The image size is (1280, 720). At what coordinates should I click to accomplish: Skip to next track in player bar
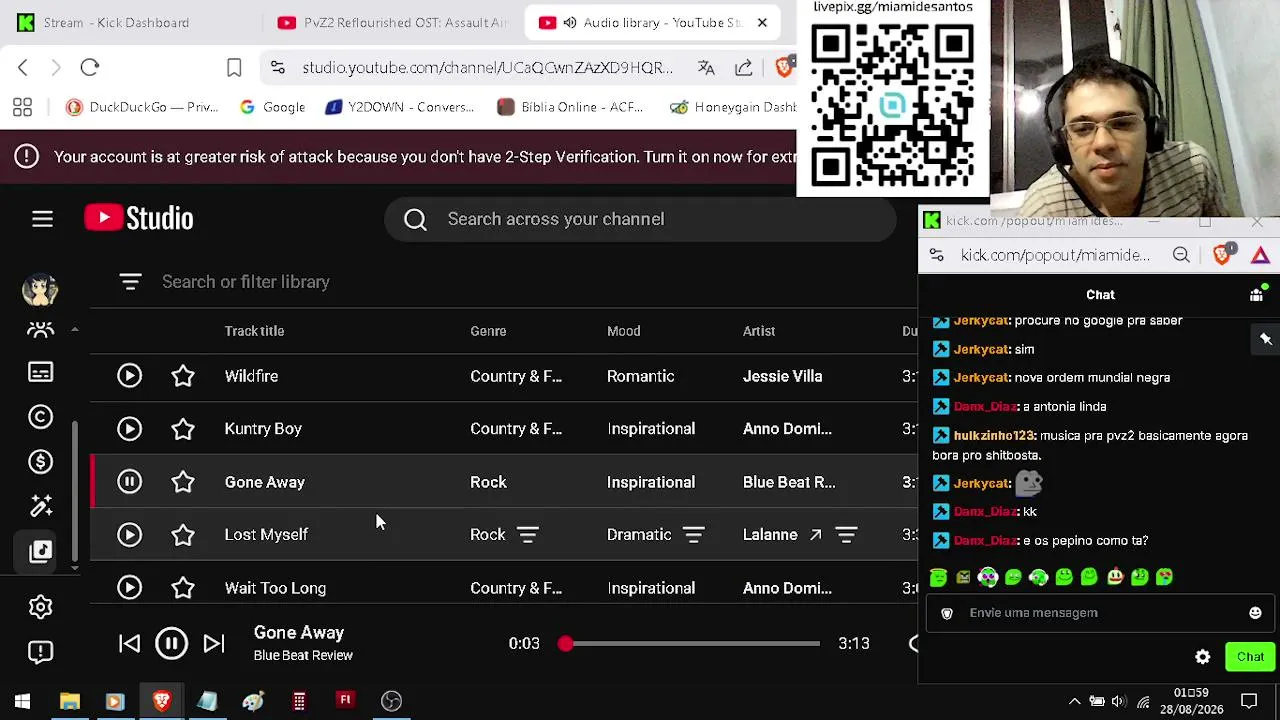point(214,644)
